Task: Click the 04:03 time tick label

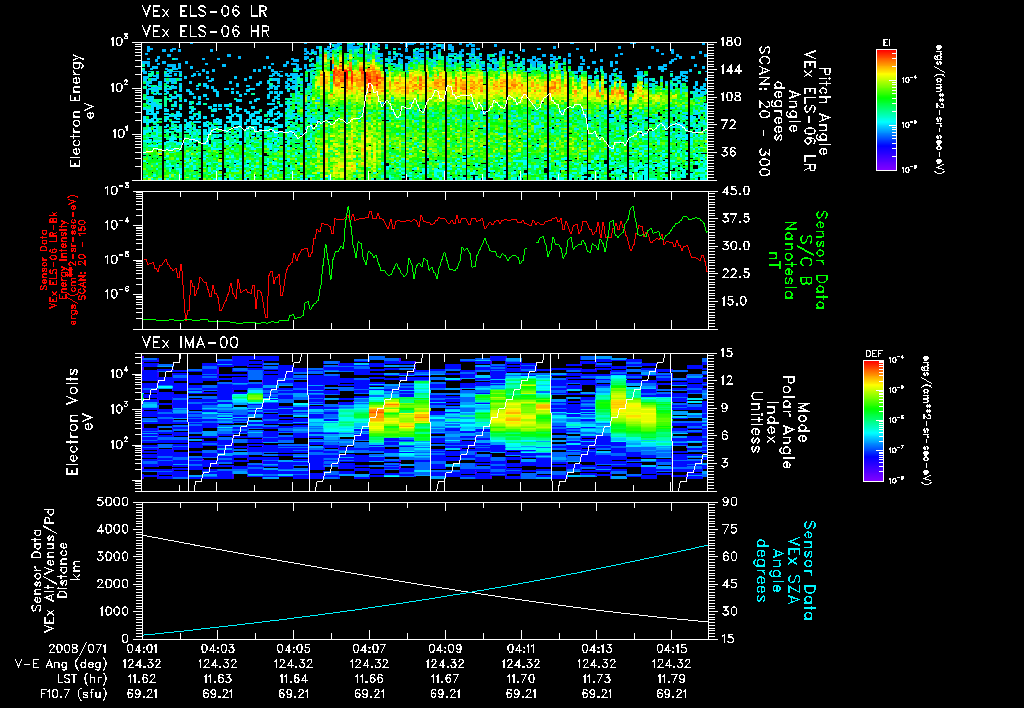Action: (x=217, y=649)
